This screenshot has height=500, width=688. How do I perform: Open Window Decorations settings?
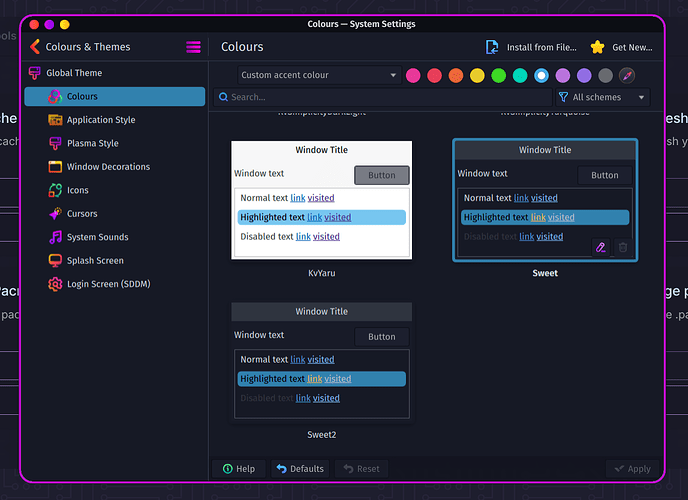click(107, 167)
